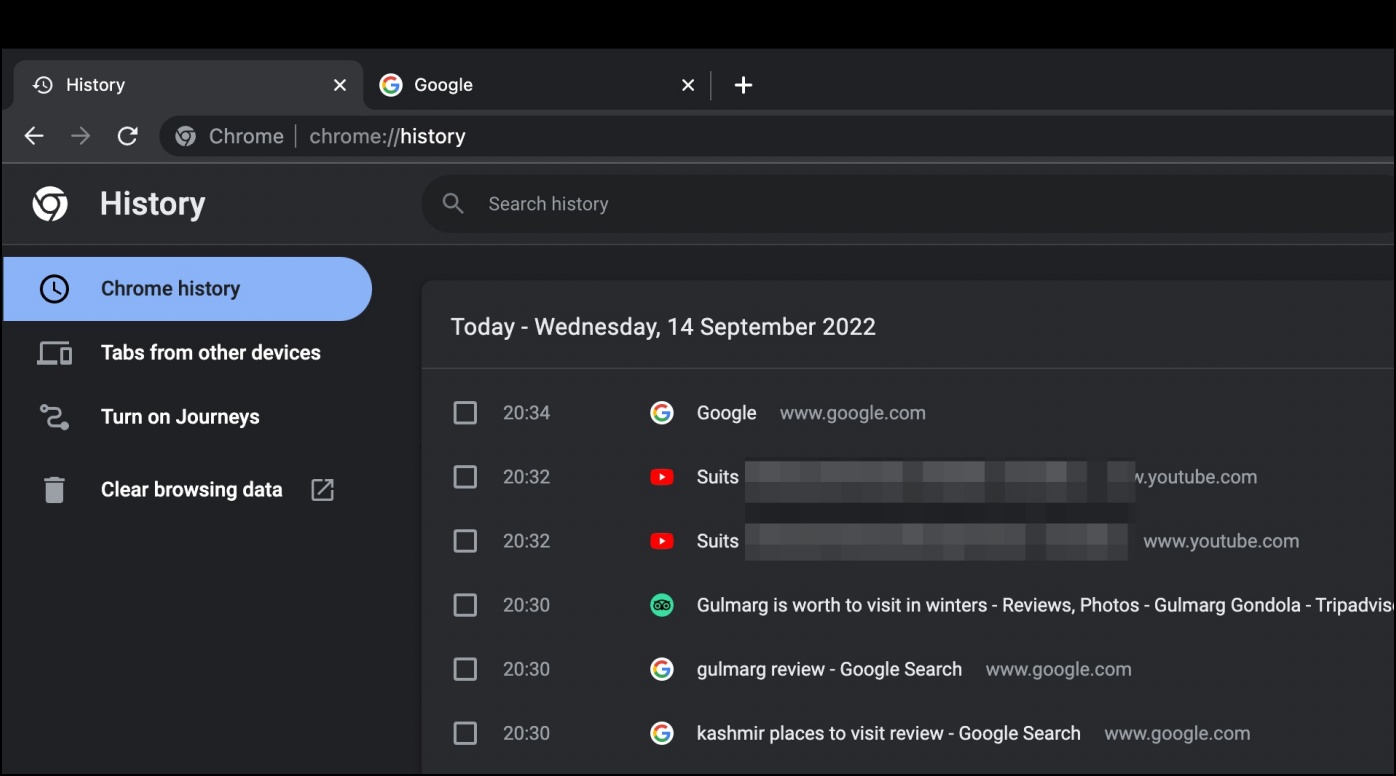Click the History page title text

(x=152, y=204)
